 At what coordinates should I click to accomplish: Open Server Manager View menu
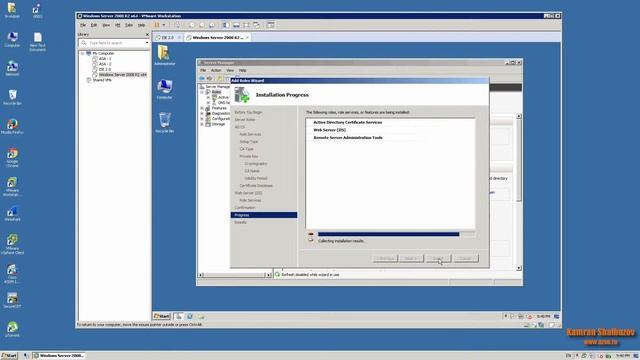coord(230,71)
